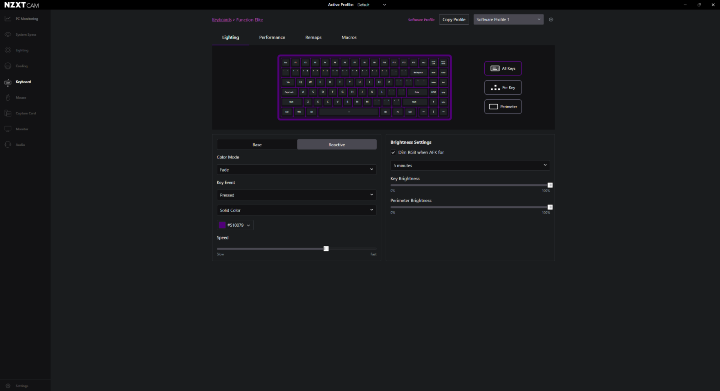Select the Perimeter lighting zone button
The image size is (720, 391).
click(503, 106)
